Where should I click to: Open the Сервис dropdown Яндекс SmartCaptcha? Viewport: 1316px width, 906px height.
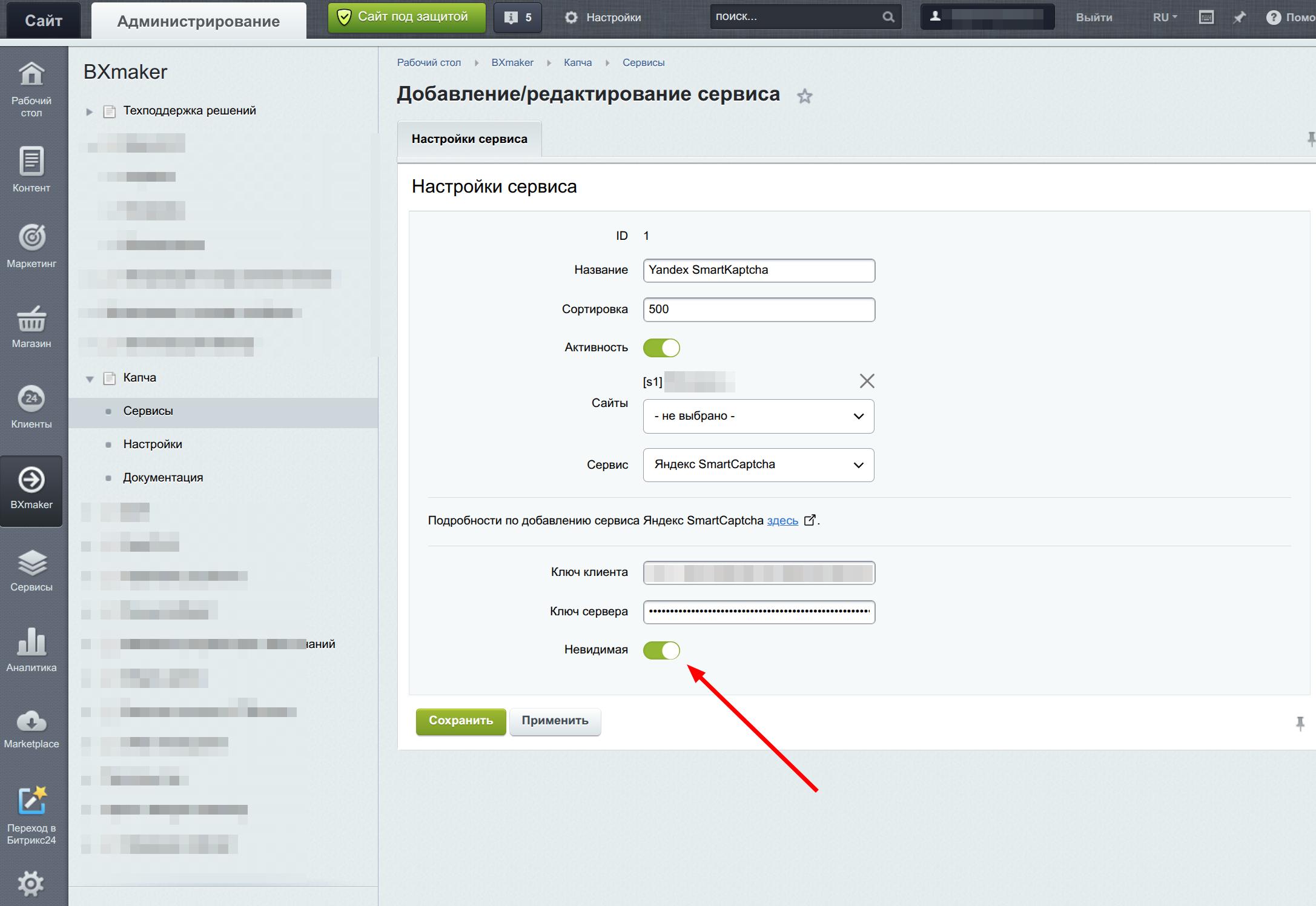[x=758, y=465]
